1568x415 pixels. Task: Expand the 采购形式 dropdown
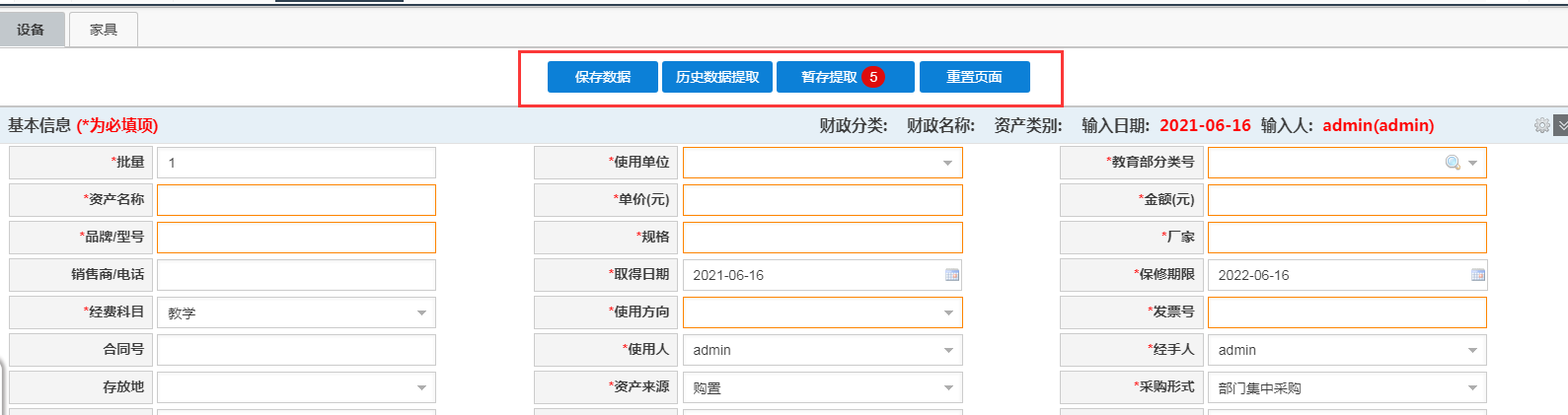[1472, 387]
